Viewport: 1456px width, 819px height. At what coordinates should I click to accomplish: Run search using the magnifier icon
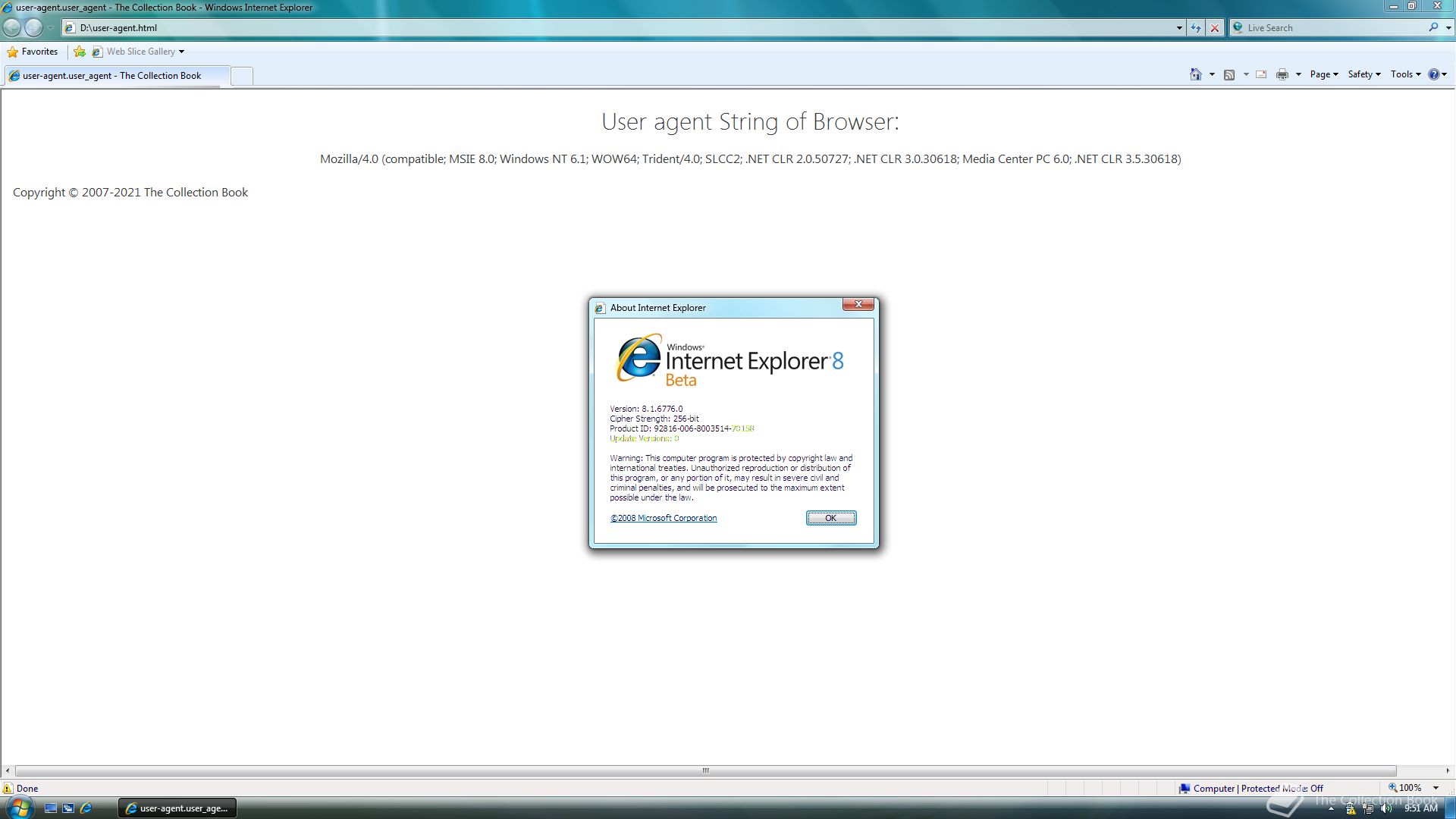pyautogui.click(x=1433, y=27)
